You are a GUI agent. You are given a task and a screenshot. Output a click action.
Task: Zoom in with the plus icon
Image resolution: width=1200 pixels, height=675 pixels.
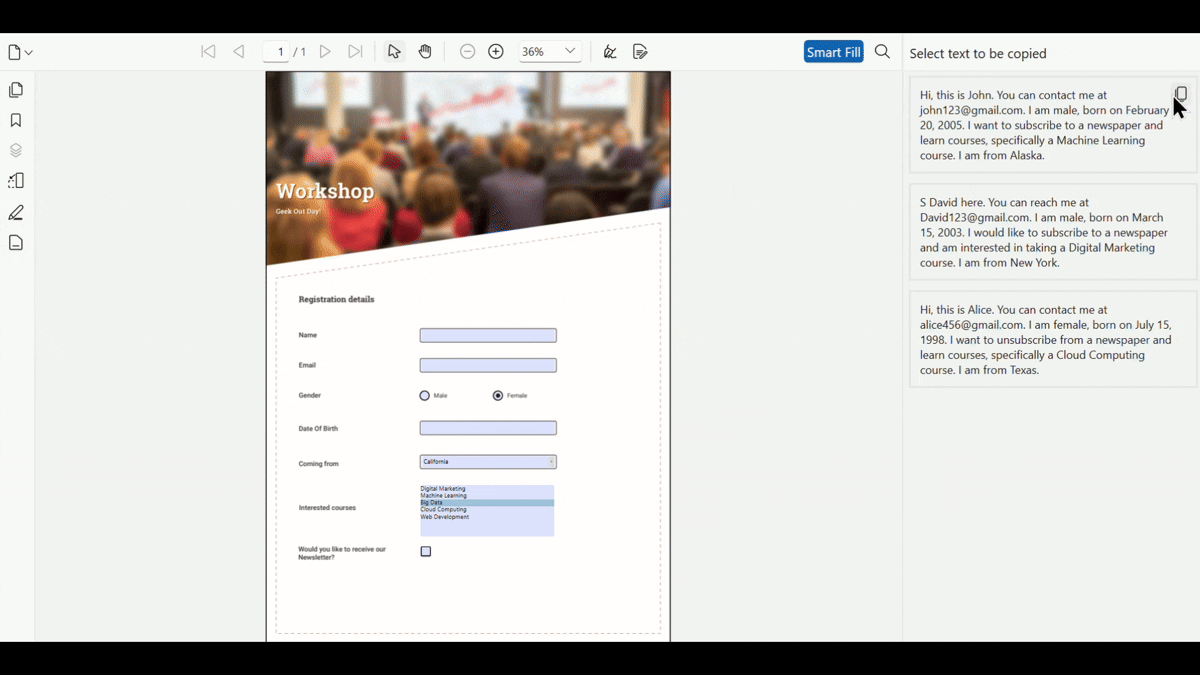496,52
